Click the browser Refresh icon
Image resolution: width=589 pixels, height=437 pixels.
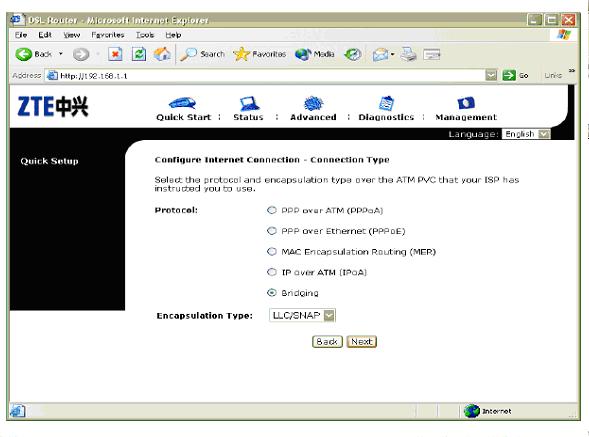(139, 54)
